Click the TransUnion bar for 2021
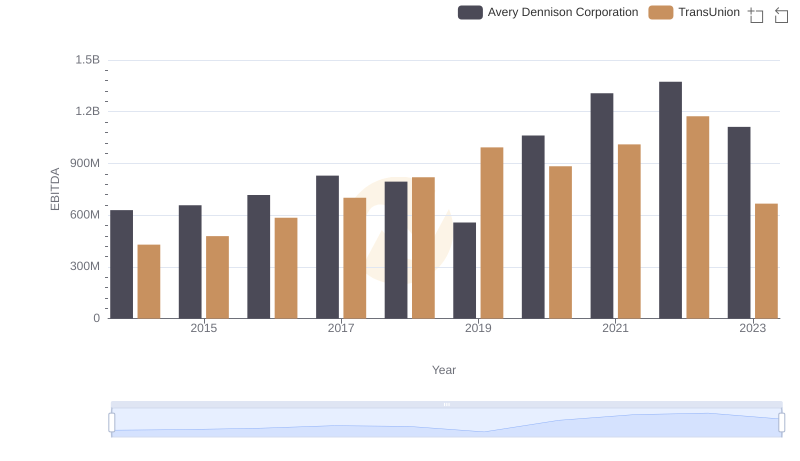The image size is (800, 461). (629, 231)
